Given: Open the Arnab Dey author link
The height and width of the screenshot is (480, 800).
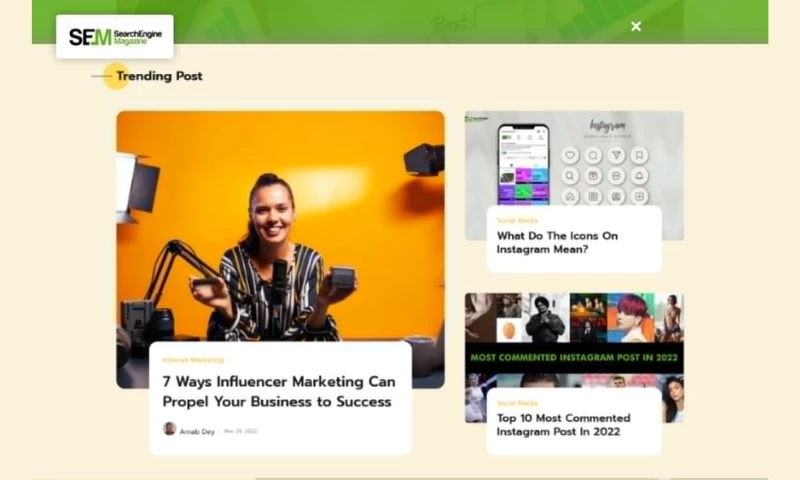Looking at the screenshot, I should (x=196, y=431).
